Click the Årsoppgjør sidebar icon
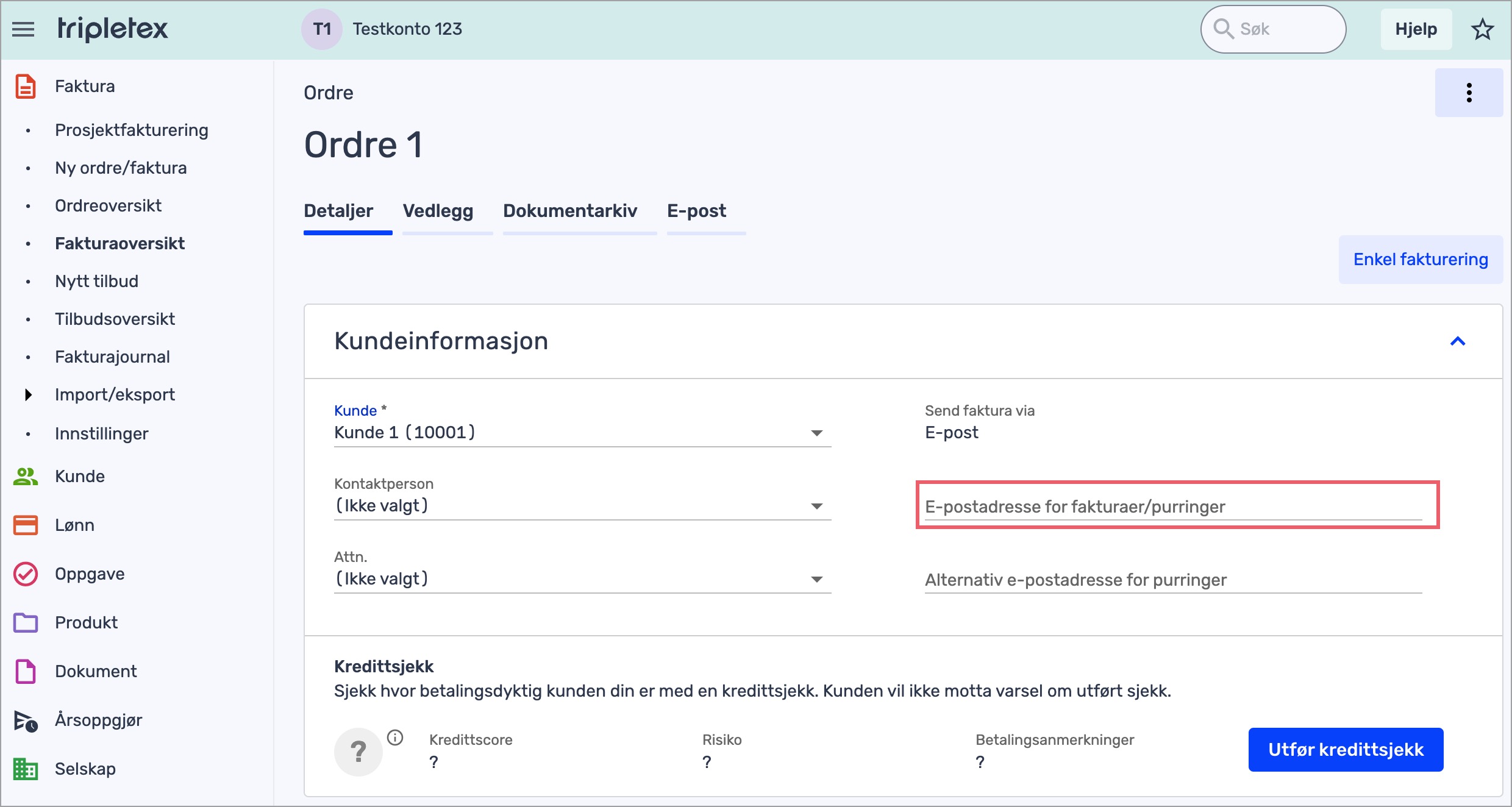Screen dimensions: 1512x807 point(26,720)
